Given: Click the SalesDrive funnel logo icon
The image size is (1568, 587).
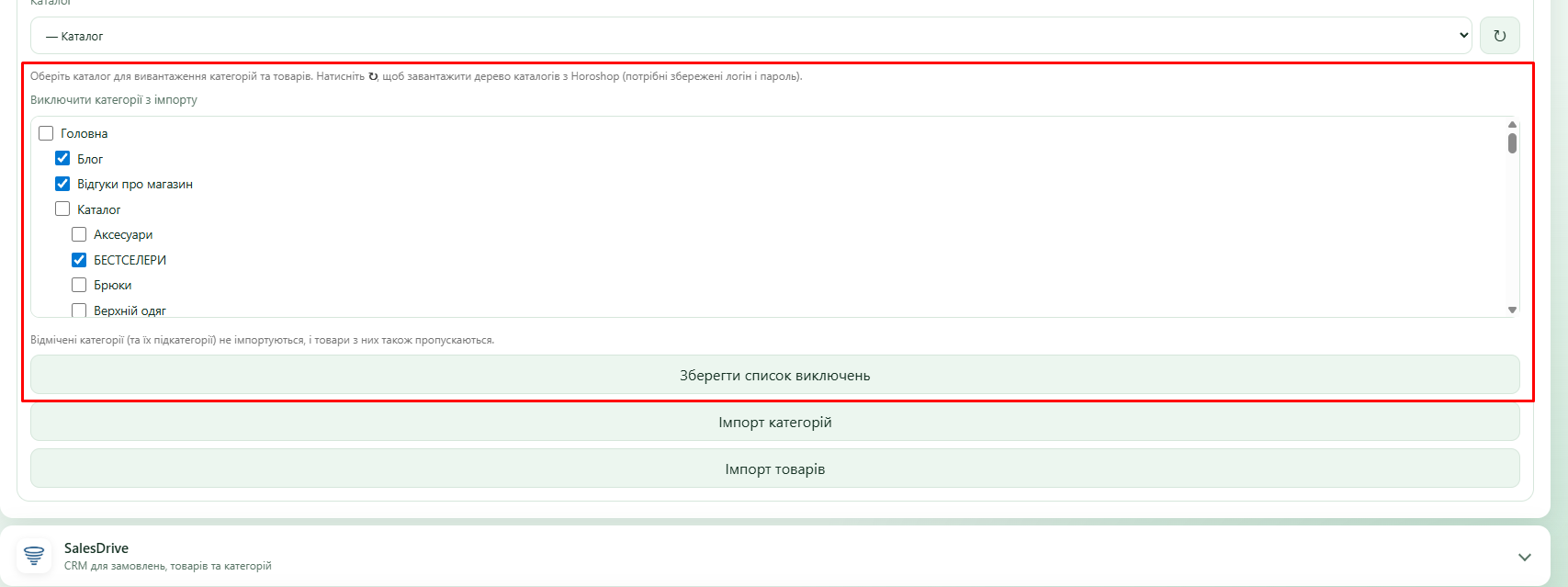Looking at the screenshot, I should click(34, 556).
